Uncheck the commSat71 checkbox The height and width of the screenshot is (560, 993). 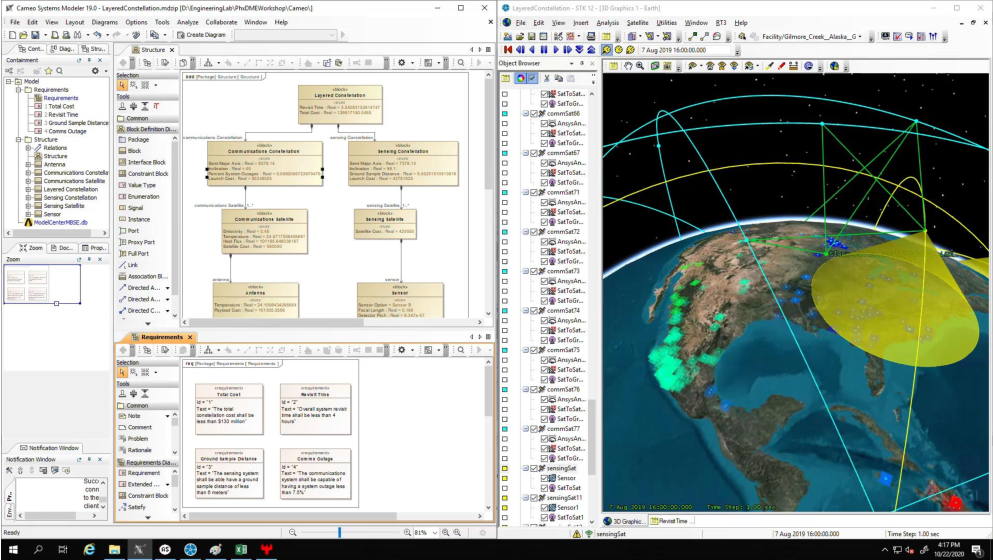[533, 192]
